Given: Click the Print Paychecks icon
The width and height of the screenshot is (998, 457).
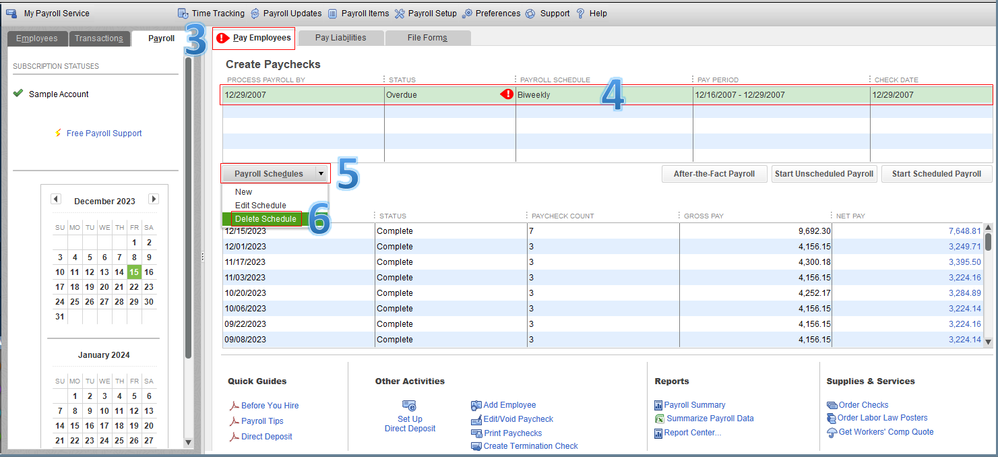Looking at the screenshot, I should coord(476,433).
